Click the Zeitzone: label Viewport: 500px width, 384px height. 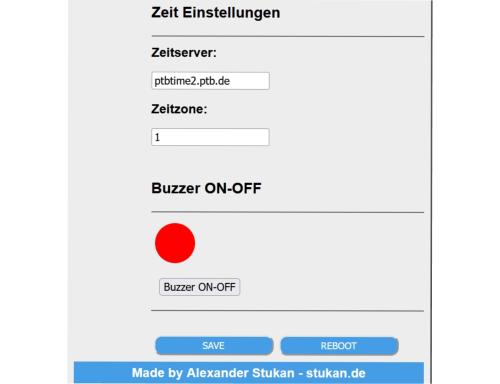(x=179, y=109)
